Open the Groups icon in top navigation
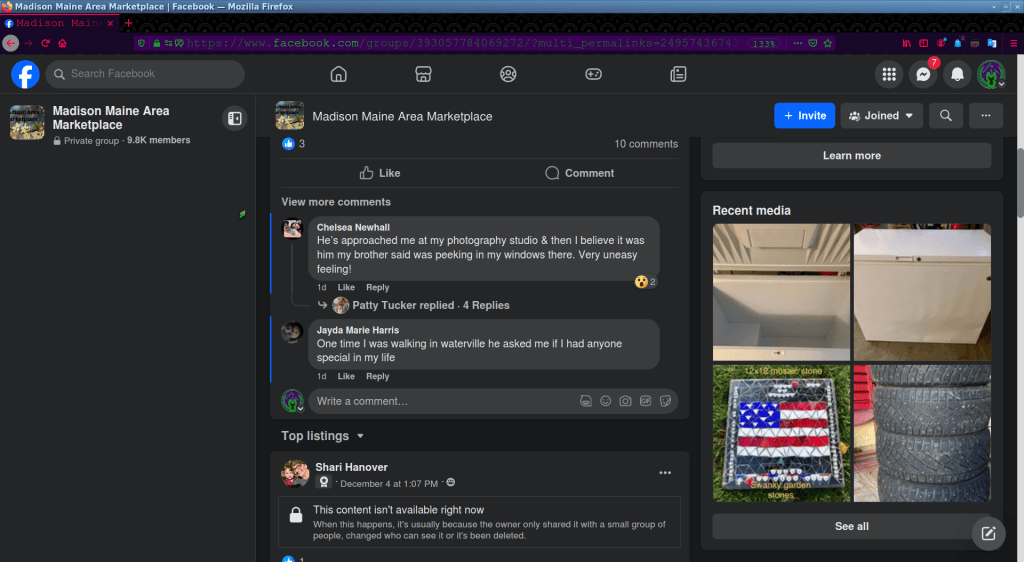This screenshot has height=562, width=1024. [x=508, y=74]
